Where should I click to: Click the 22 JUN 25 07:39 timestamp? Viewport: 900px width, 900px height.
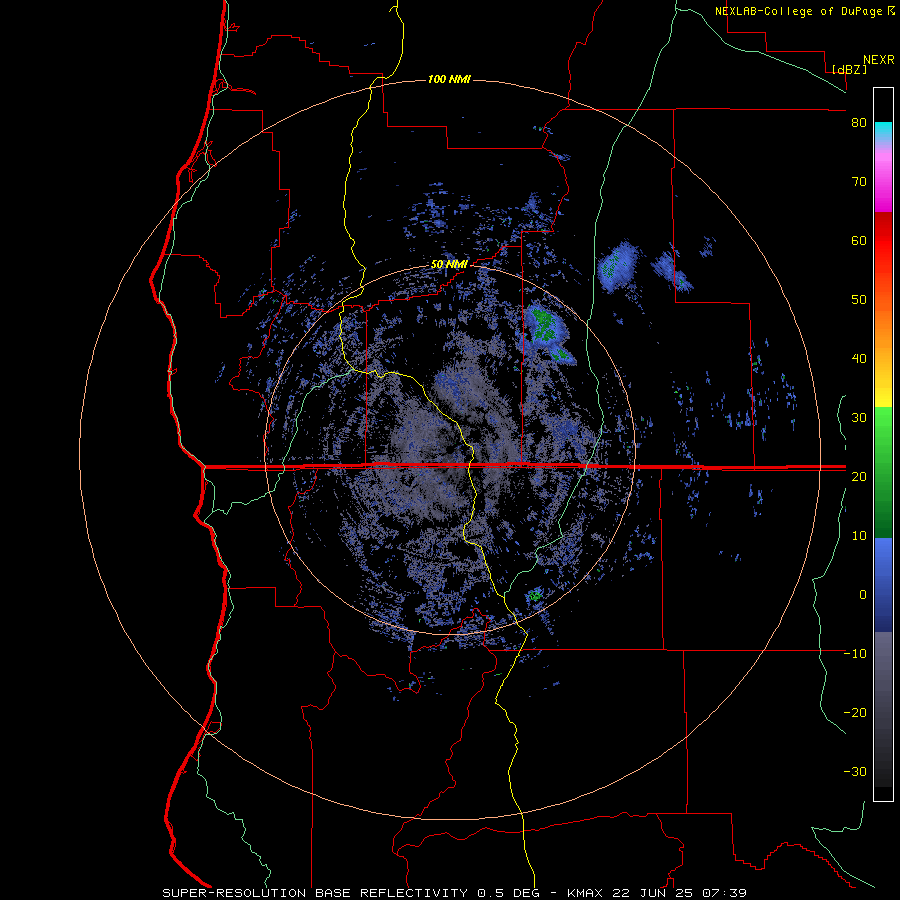[x=678, y=893]
